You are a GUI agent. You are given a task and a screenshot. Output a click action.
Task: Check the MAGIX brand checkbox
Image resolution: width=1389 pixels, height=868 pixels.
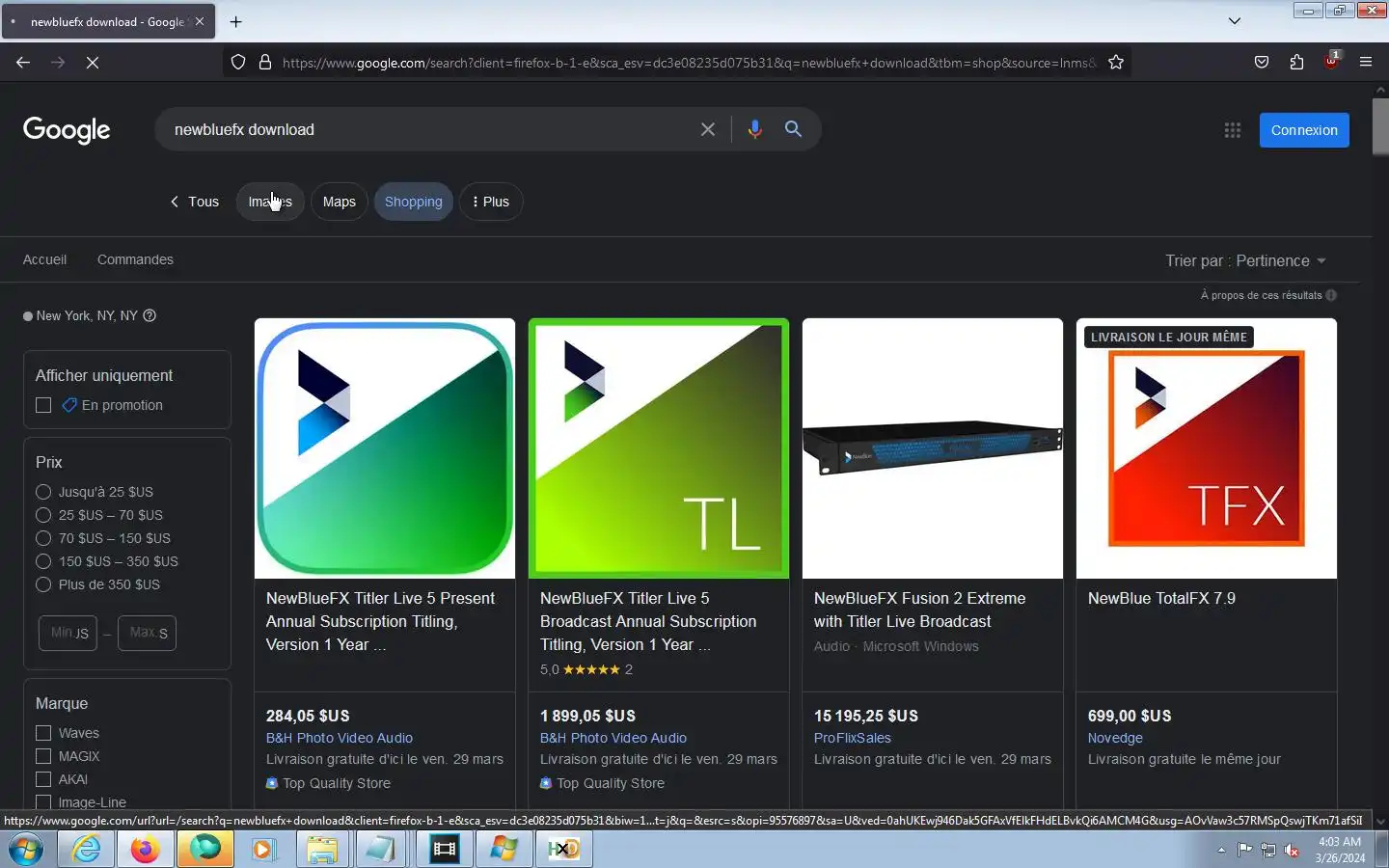[x=43, y=756]
